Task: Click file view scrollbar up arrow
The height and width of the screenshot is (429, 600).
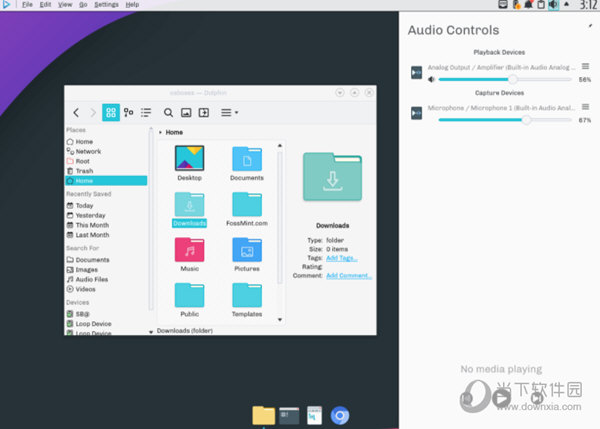Action: pos(280,146)
